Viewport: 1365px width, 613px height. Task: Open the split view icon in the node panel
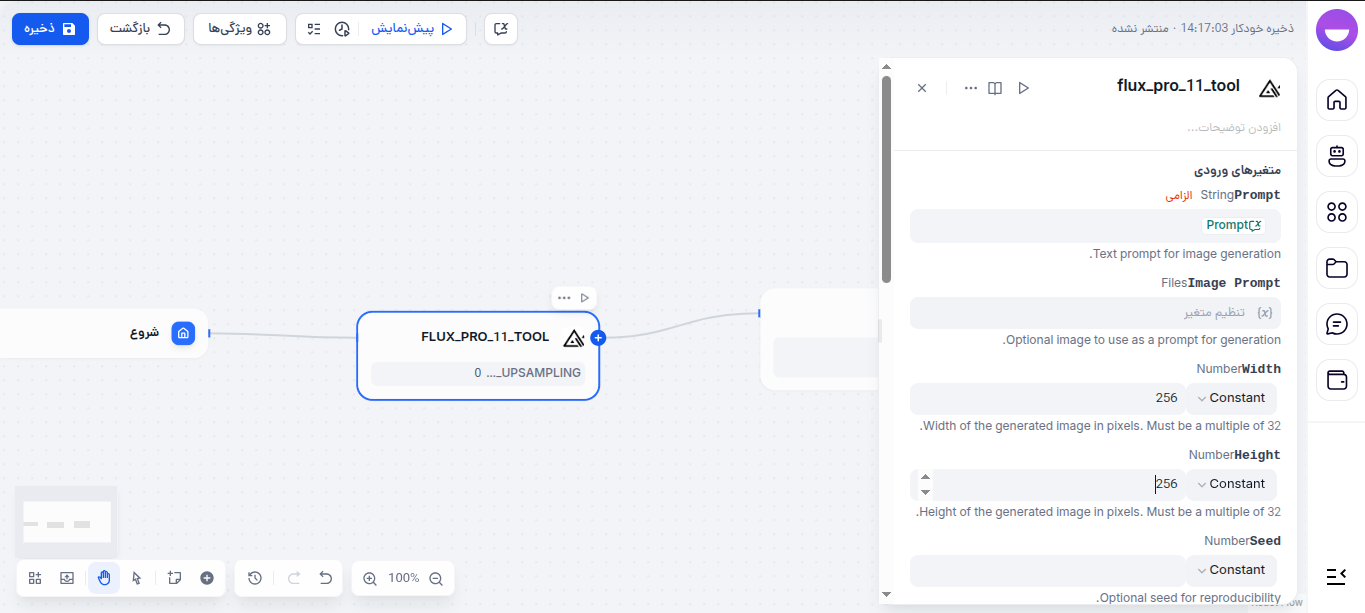(x=995, y=88)
